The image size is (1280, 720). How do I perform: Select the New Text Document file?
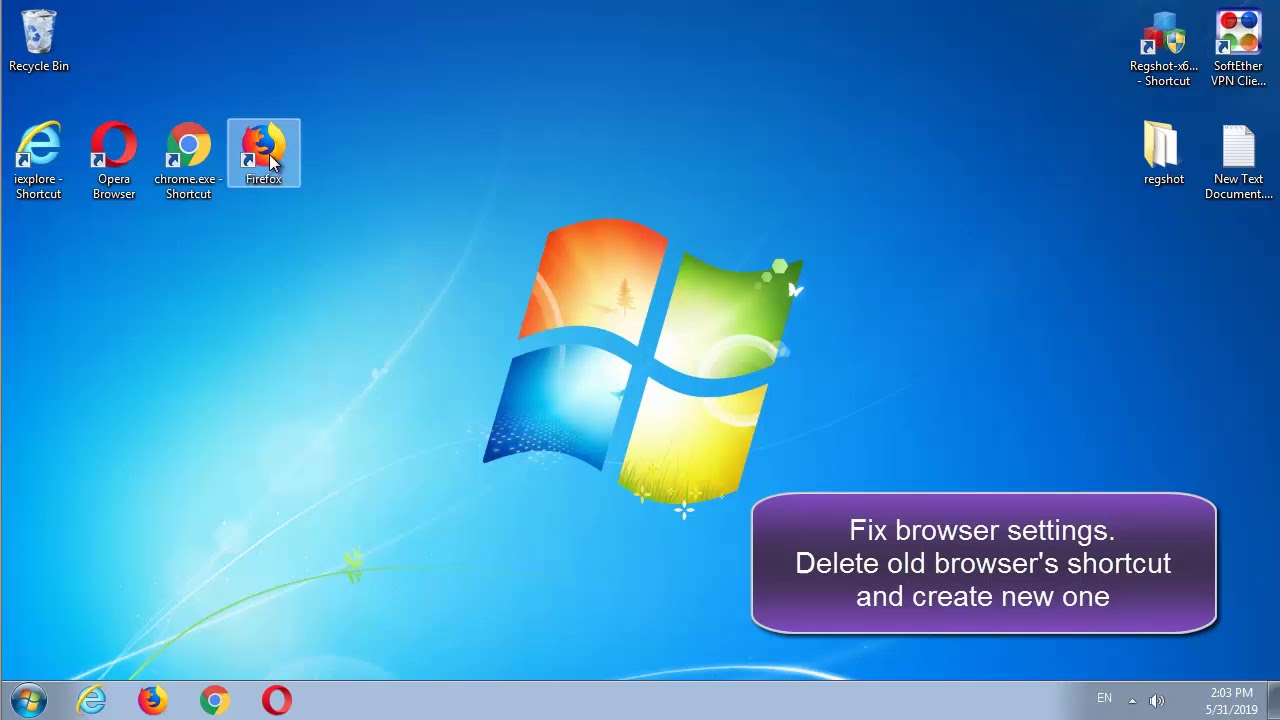[x=1238, y=161]
